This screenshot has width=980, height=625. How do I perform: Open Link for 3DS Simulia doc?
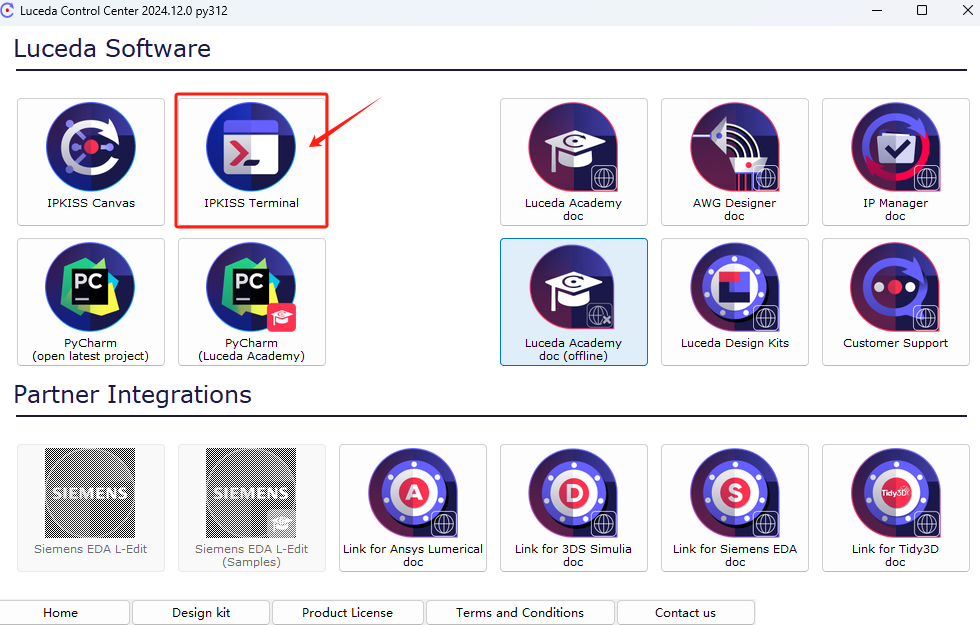tap(573, 508)
